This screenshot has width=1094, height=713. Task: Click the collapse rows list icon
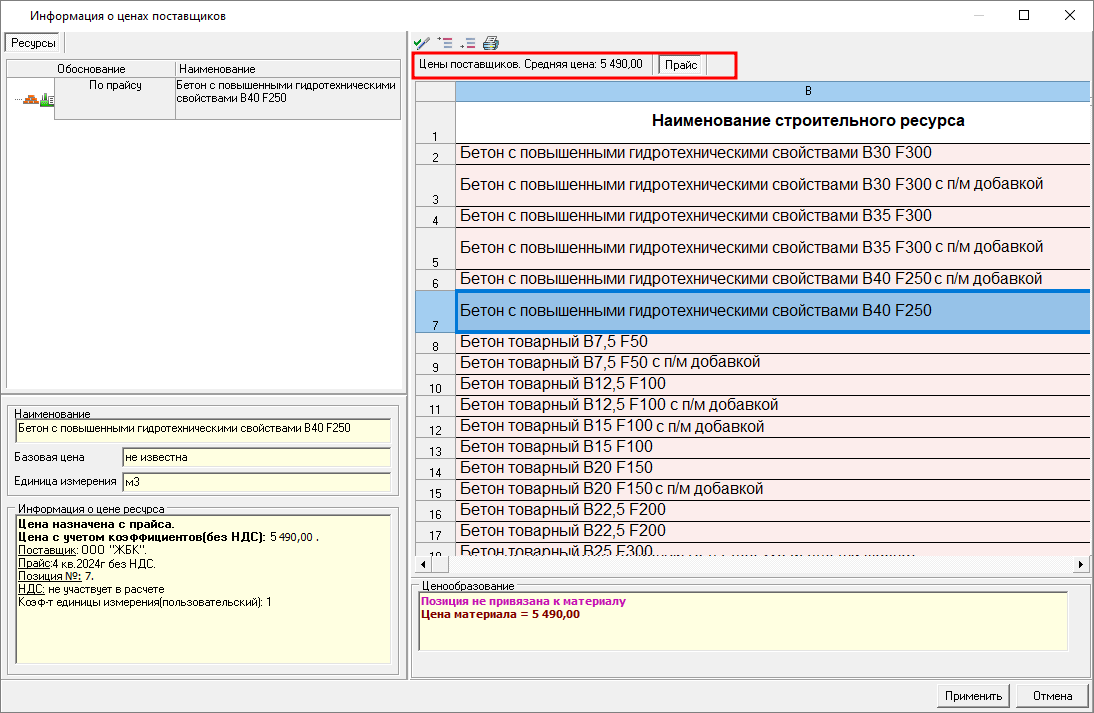pyautogui.click(x=467, y=43)
